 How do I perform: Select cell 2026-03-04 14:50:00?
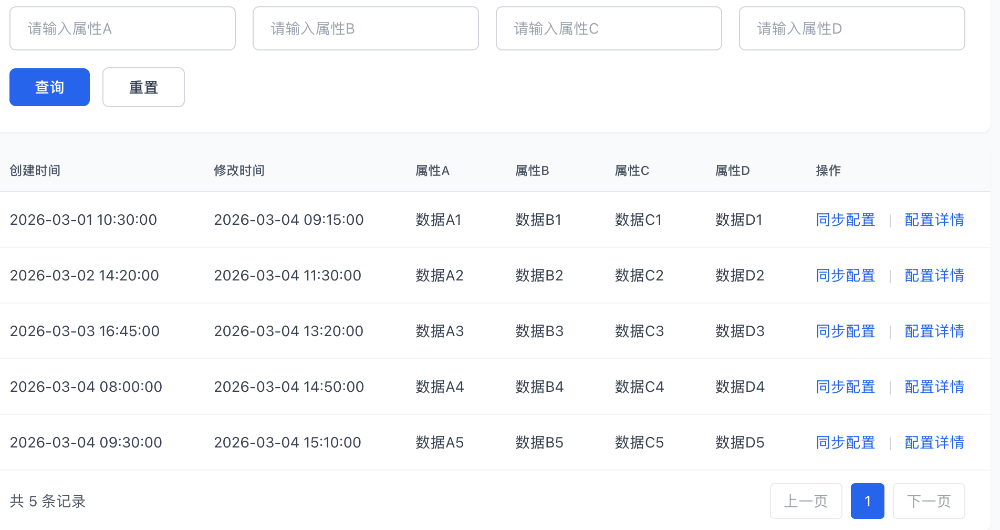(x=289, y=386)
